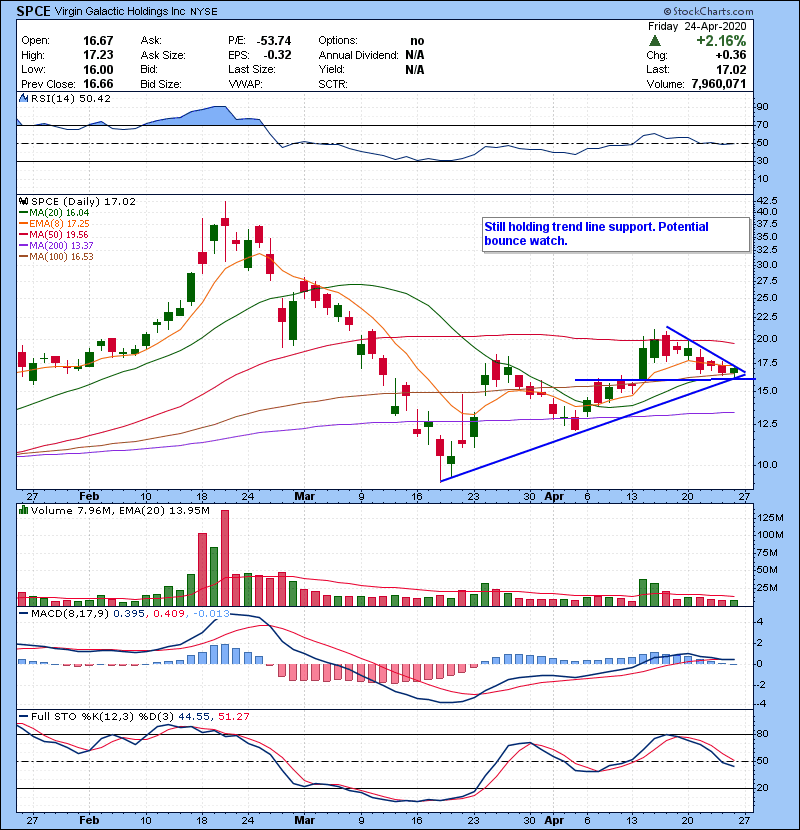This screenshot has height=830, width=800.
Task: Click the P/E value -53.74
Action: coord(274,41)
